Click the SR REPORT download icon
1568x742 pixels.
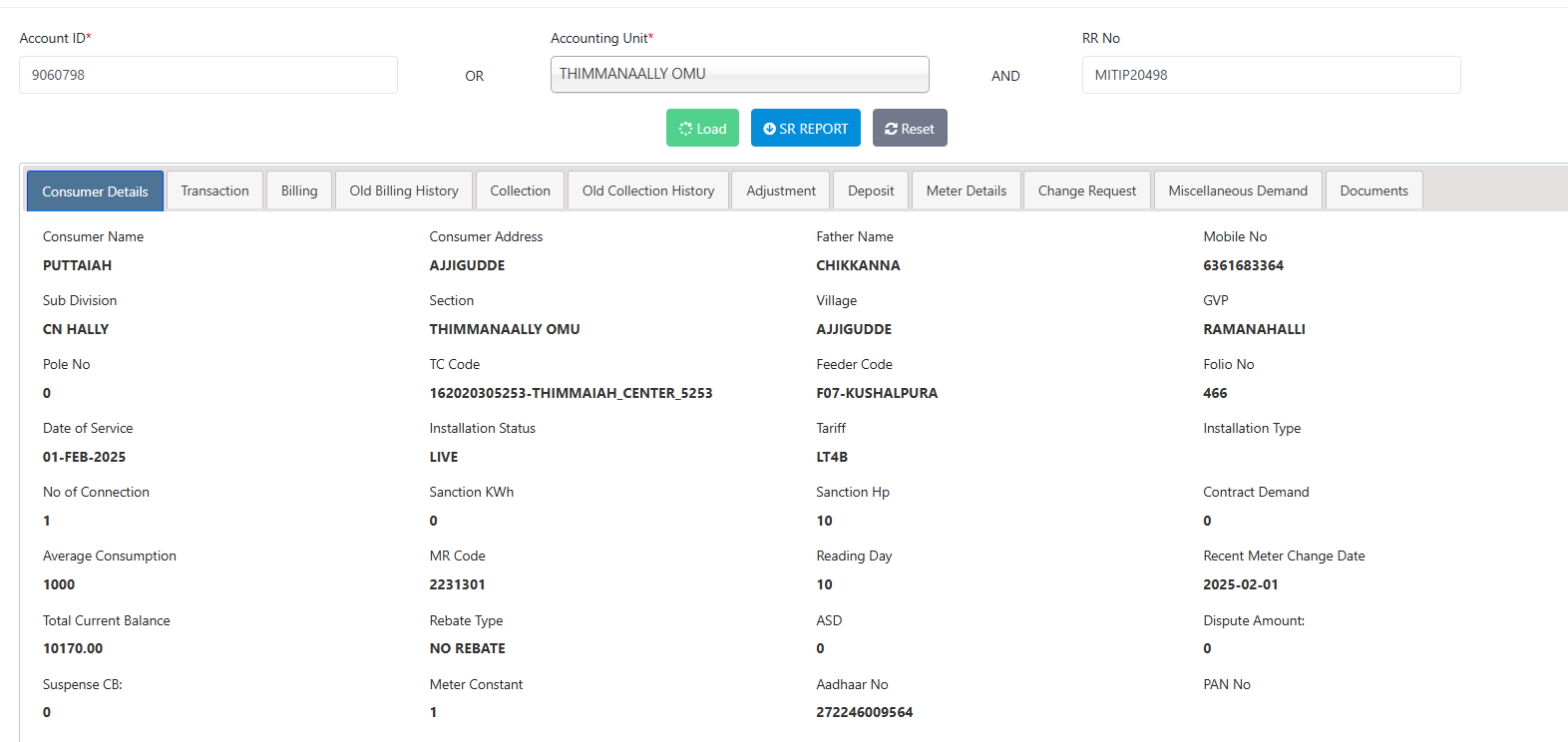[x=769, y=129]
